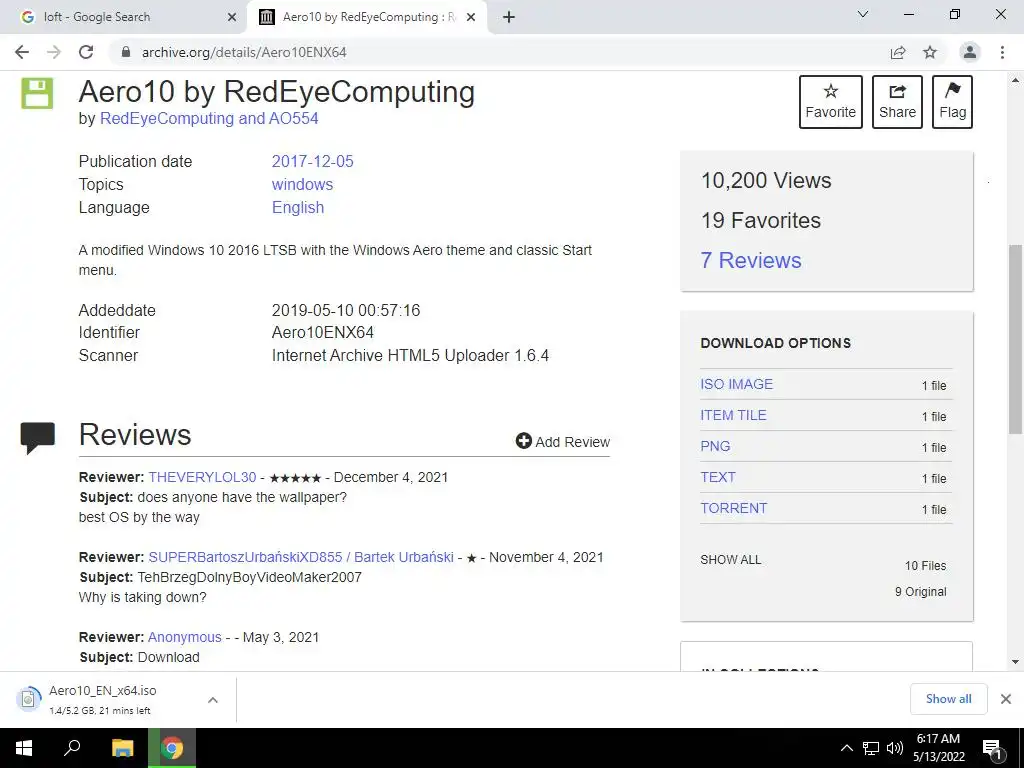
Task: Open the Windows Start menu
Action: tap(24, 748)
